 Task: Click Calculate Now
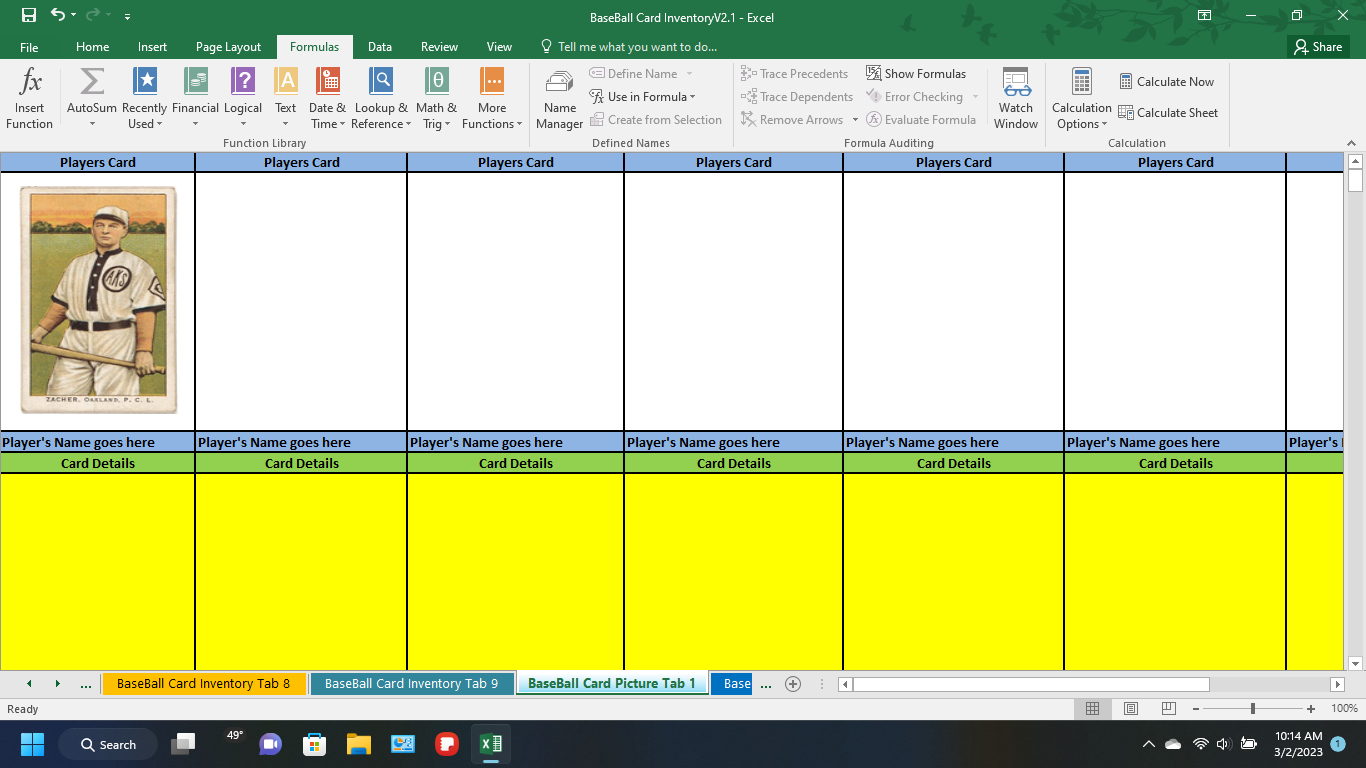[x=1167, y=82]
